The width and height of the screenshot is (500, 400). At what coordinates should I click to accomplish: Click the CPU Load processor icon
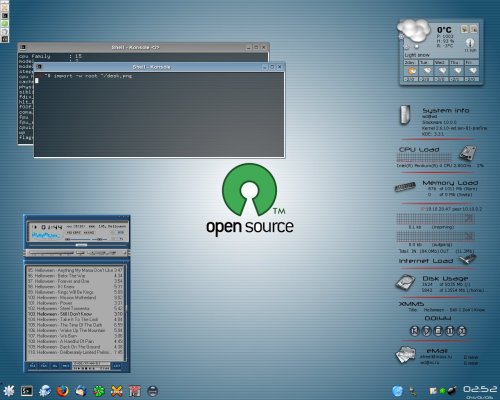[468, 153]
